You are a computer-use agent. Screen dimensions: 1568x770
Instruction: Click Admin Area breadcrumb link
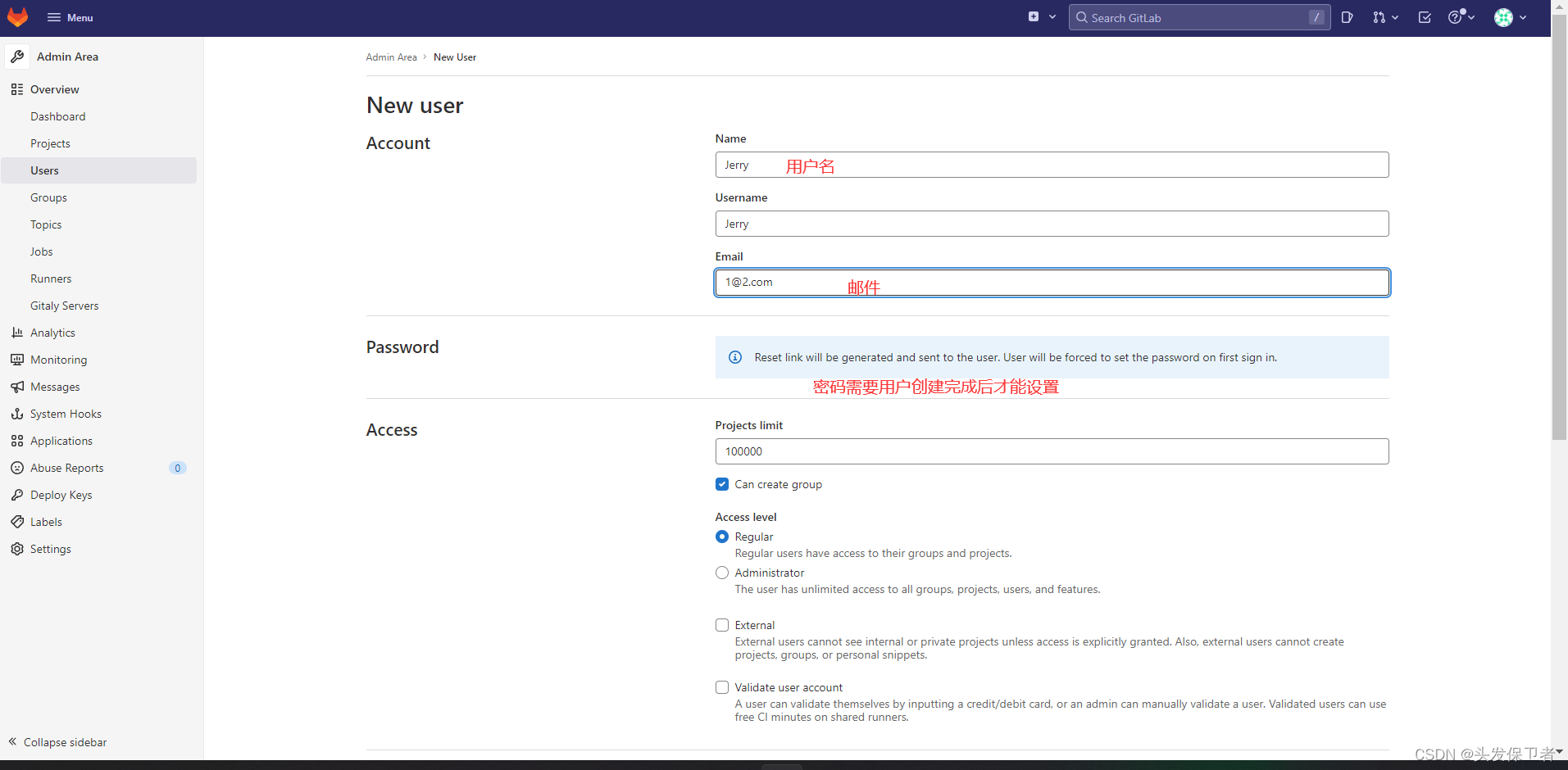[x=391, y=57]
